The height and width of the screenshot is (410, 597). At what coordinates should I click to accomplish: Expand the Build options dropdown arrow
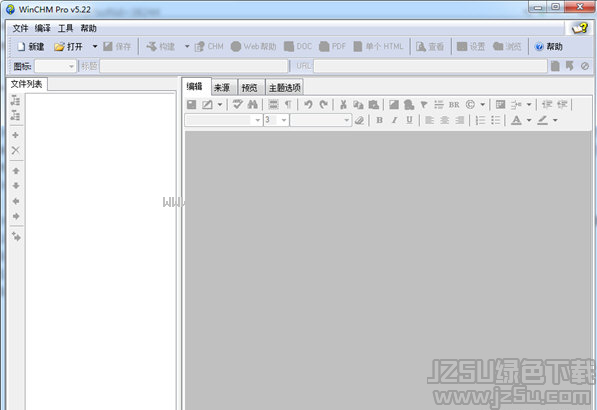tap(187, 46)
